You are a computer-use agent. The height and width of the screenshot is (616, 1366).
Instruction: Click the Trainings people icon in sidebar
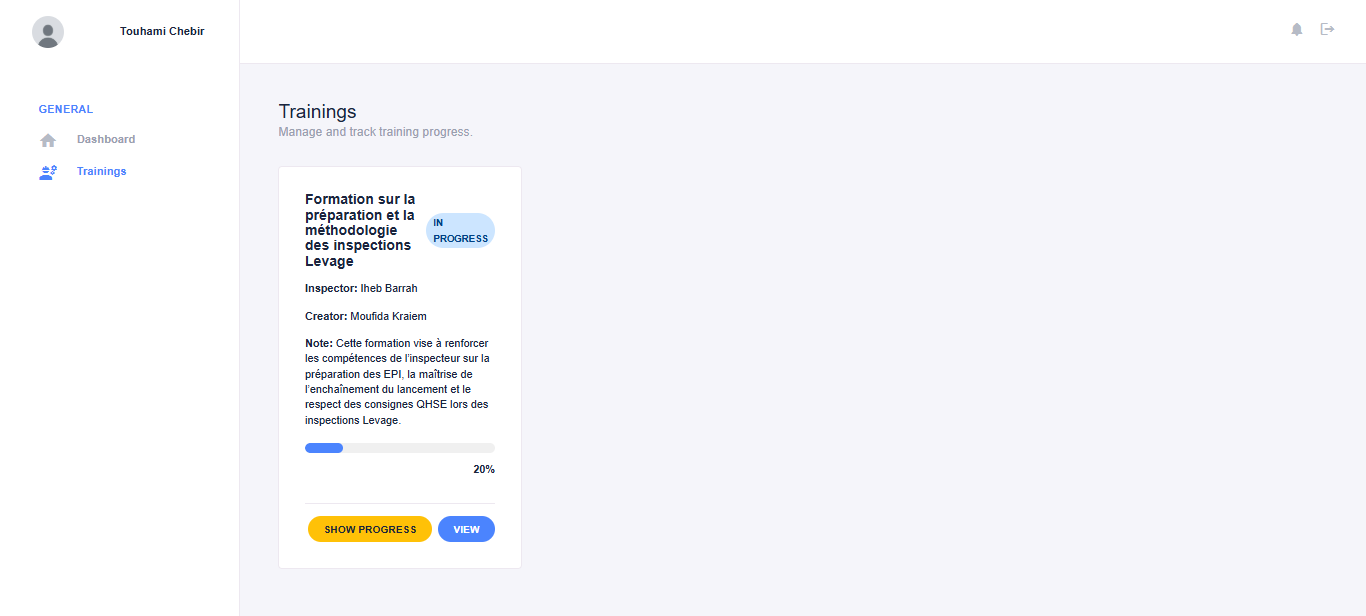tap(48, 172)
